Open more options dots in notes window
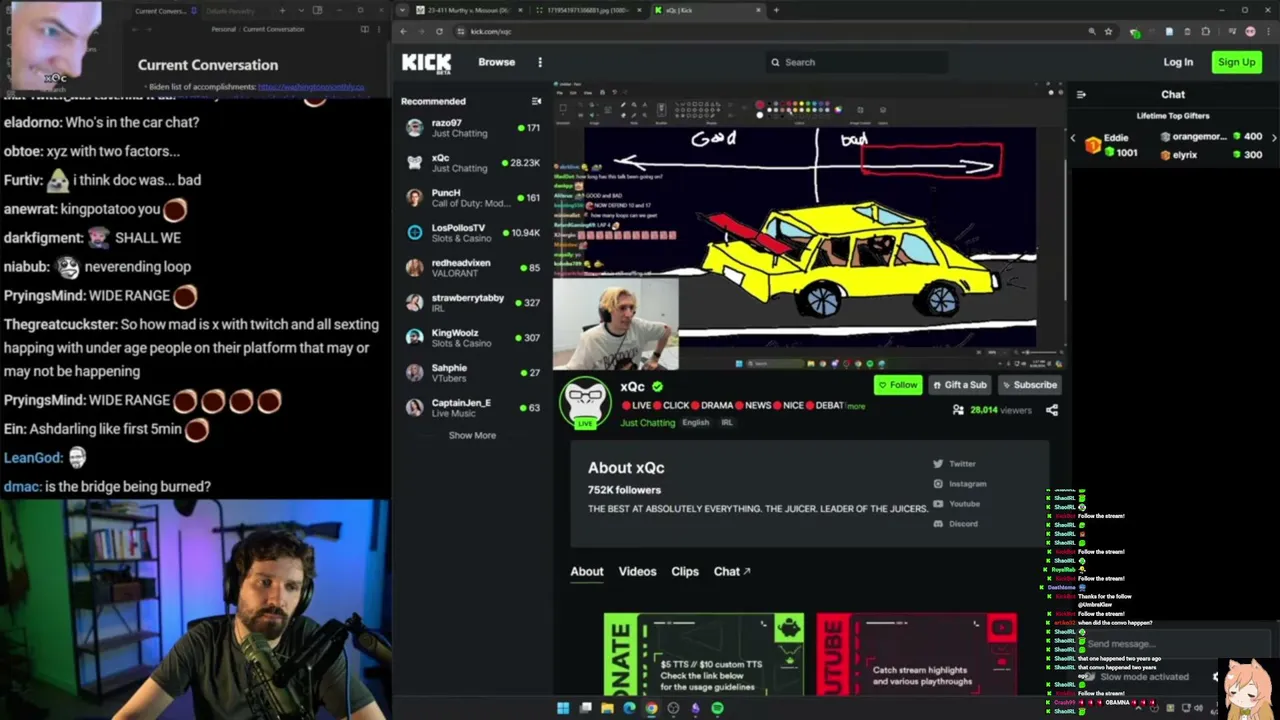Image resolution: width=1280 pixels, height=720 pixels. (x=380, y=29)
